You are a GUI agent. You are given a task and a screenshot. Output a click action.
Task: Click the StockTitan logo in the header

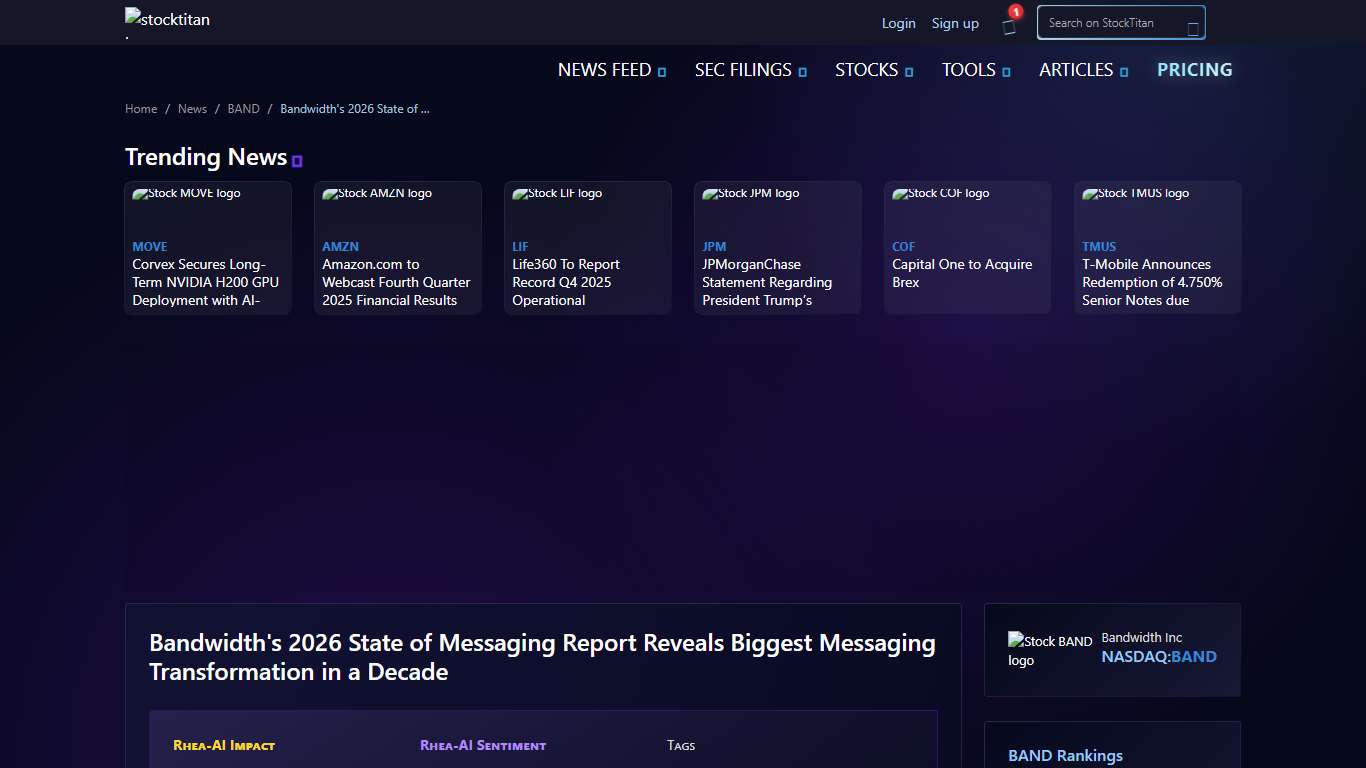pos(166,18)
